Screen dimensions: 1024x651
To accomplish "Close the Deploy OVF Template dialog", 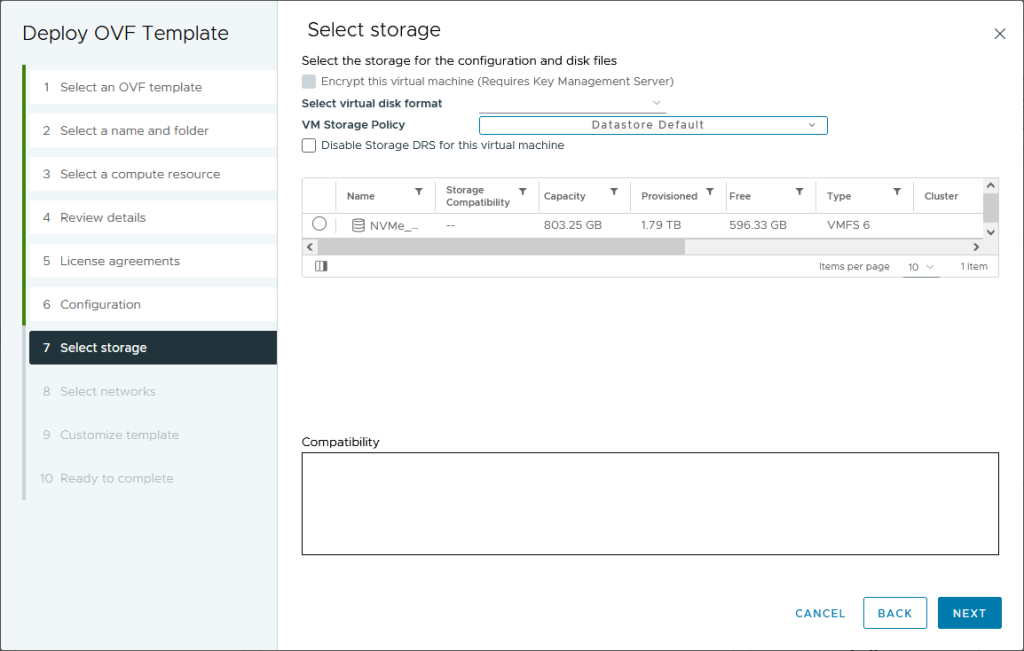I will 1000,34.
